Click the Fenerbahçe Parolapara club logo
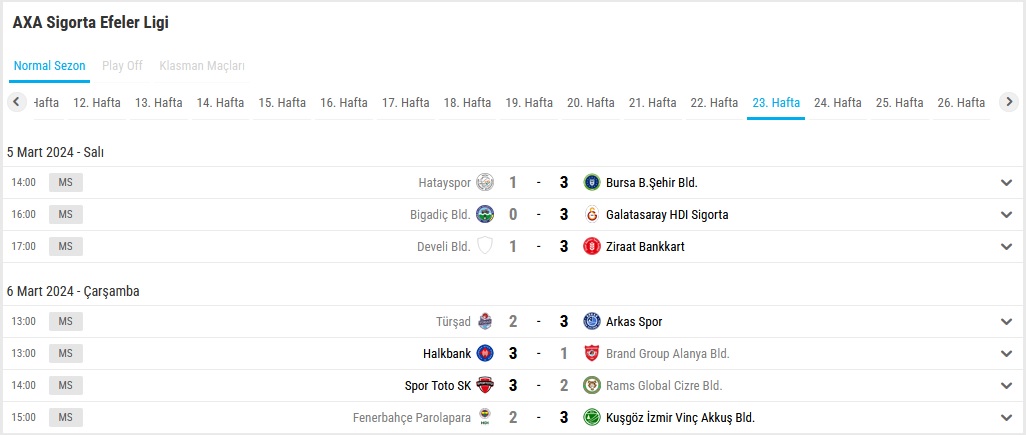The height and width of the screenshot is (435, 1026). 485,417
